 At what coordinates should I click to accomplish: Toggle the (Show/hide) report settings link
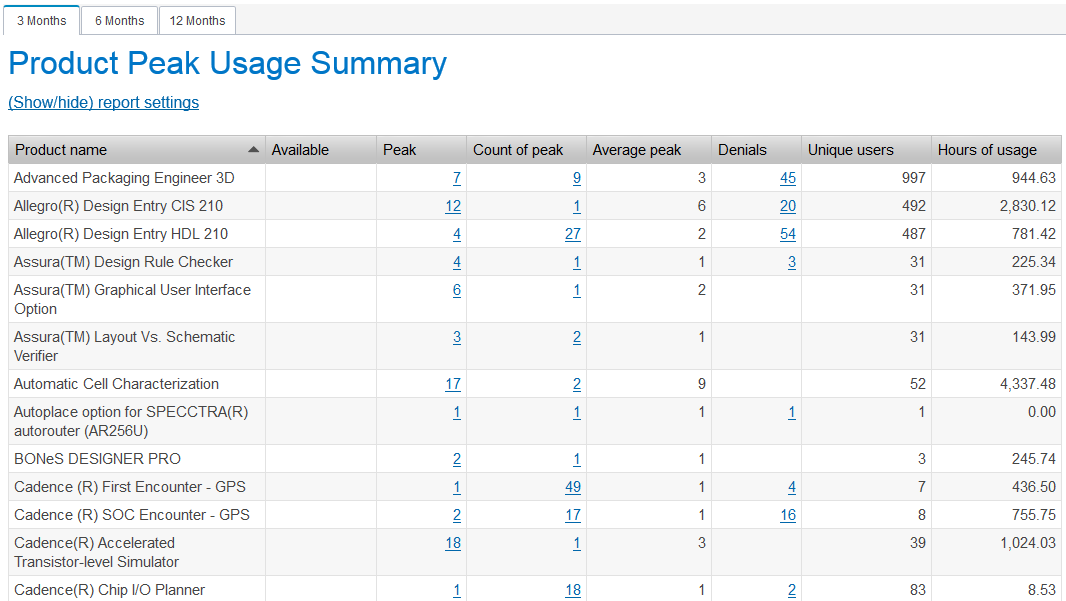click(x=103, y=102)
